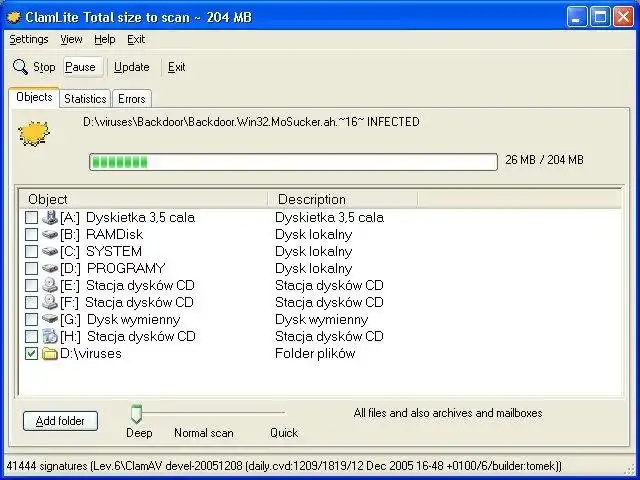Check the C: SYSTEM checkbox
The height and width of the screenshot is (480, 640).
point(31,251)
